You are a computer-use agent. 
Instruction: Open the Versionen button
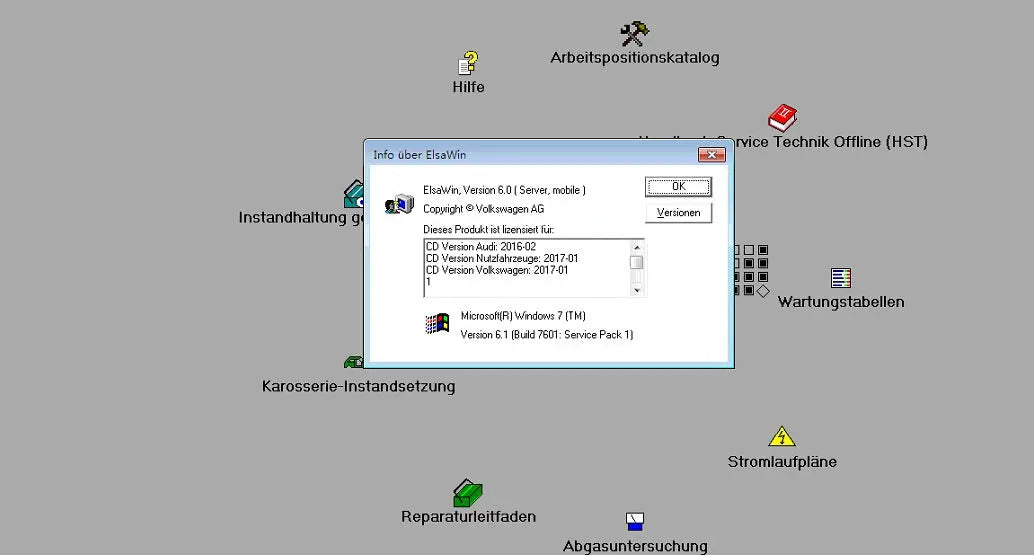pyautogui.click(x=678, y=213)
